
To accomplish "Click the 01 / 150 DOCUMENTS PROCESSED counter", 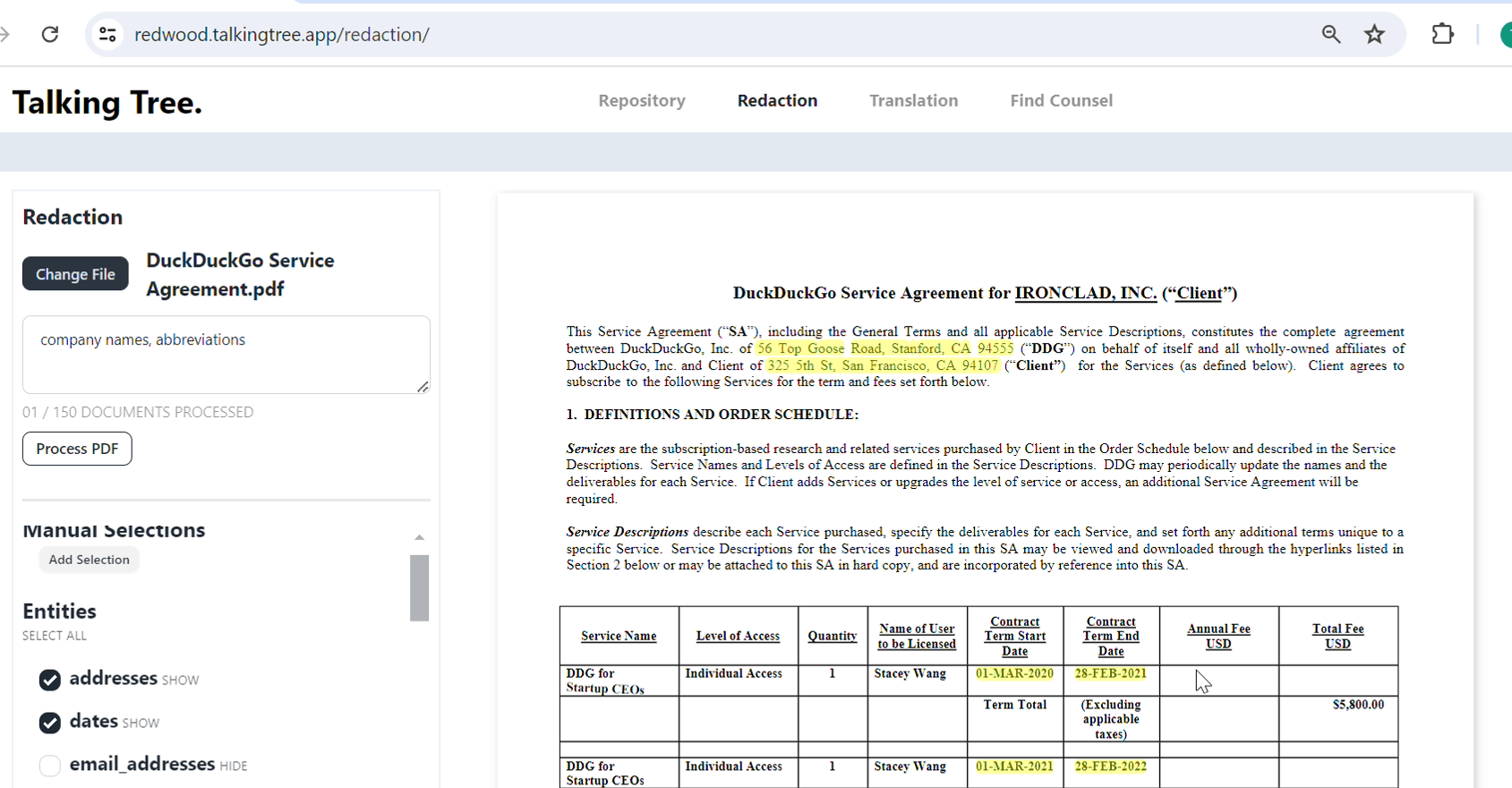I will pyautogui.click(x=138, y=412).
